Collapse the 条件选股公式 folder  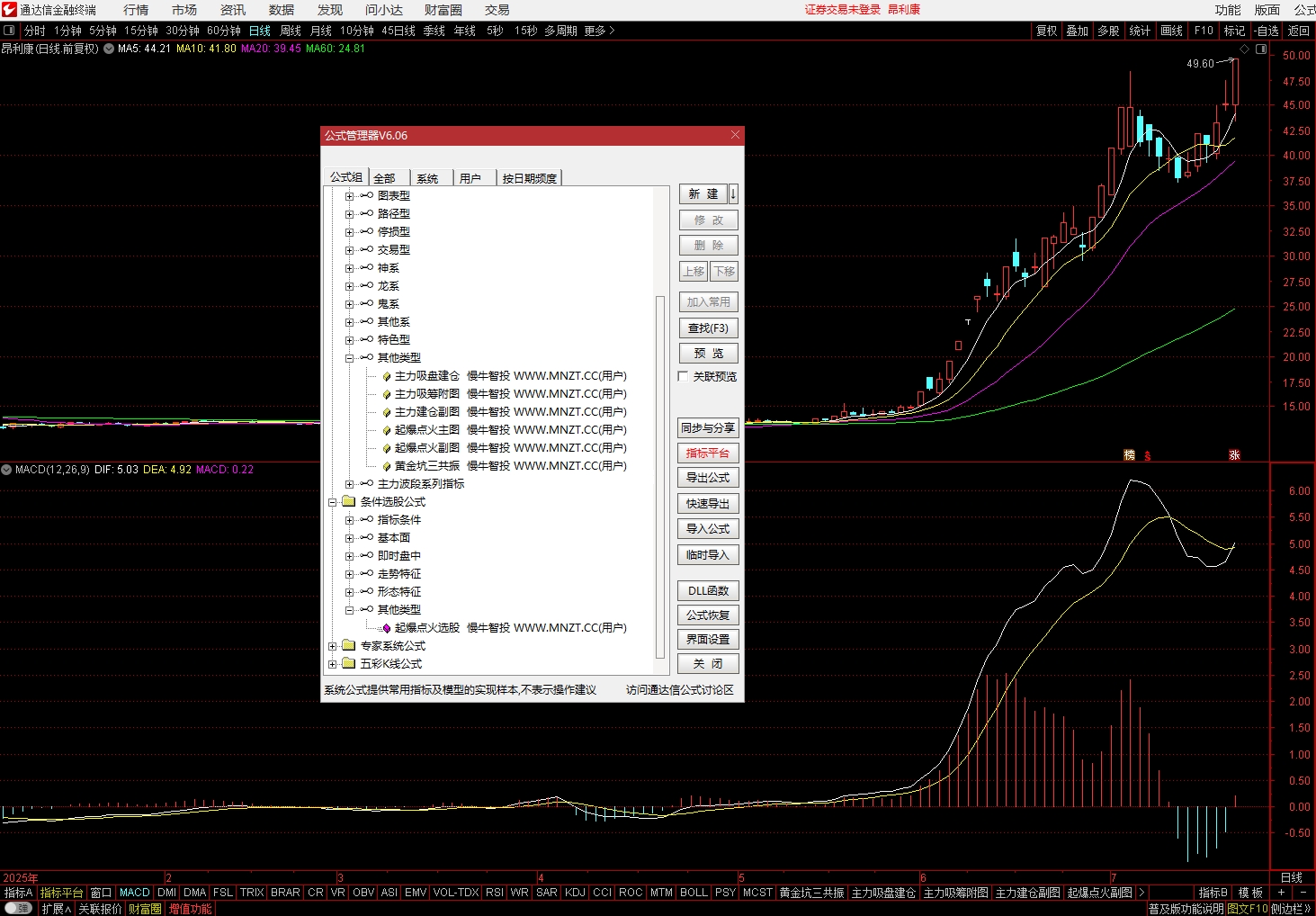point(333,502)
